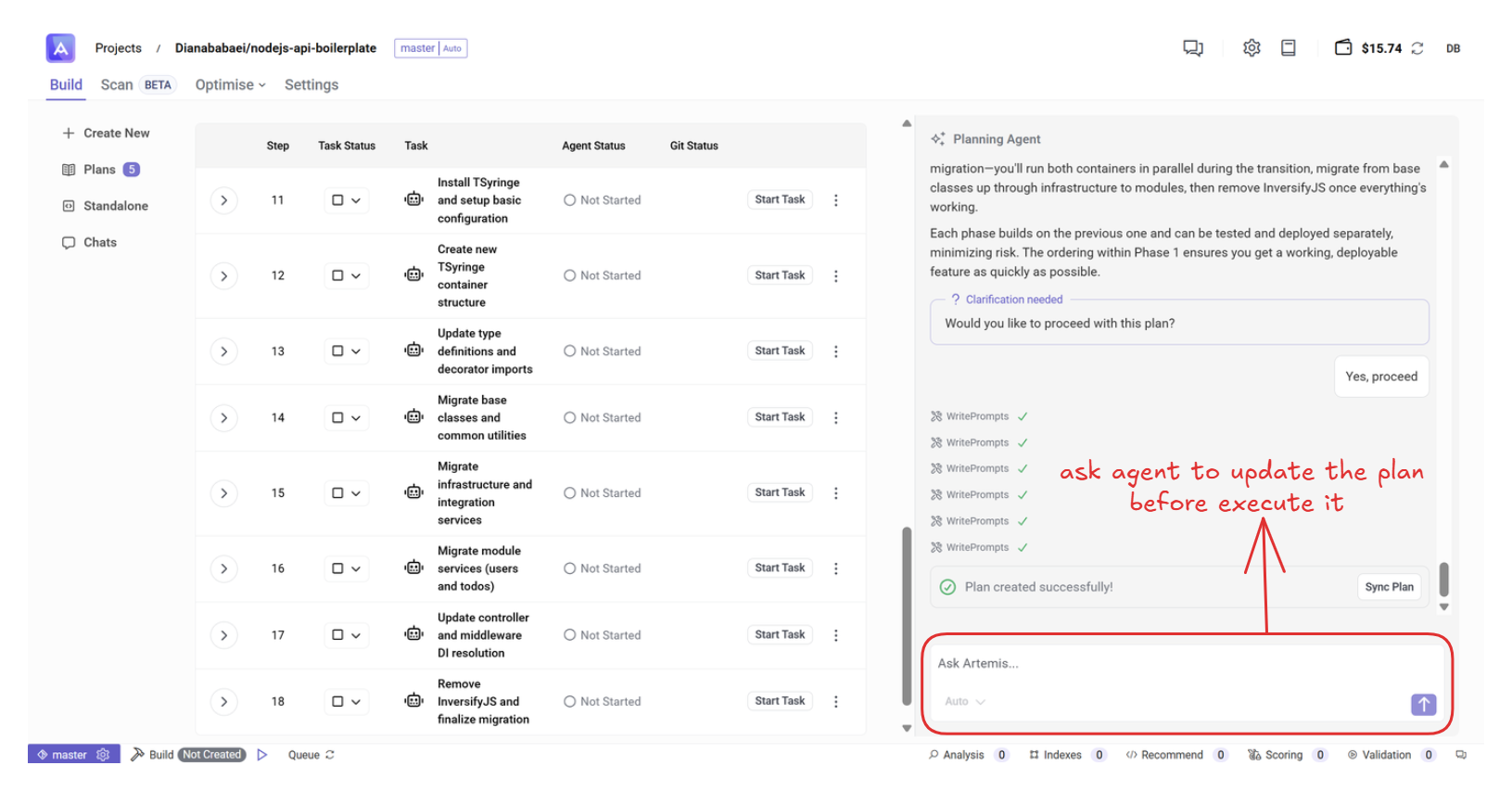1512x791 pixels.
Task: Open the documentation book icon
Action: (1288, 48)
